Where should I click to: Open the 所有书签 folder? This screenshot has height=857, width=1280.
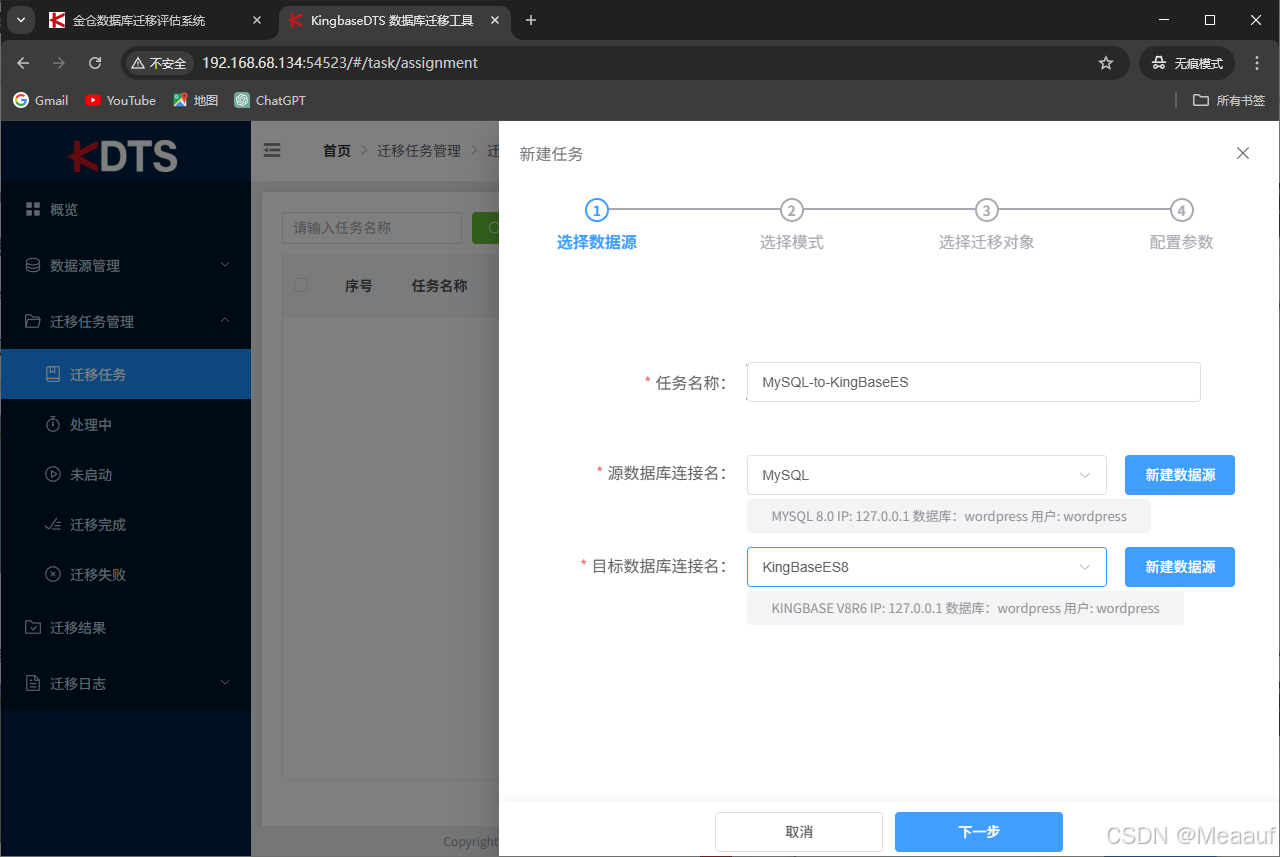click(1229, 100)
